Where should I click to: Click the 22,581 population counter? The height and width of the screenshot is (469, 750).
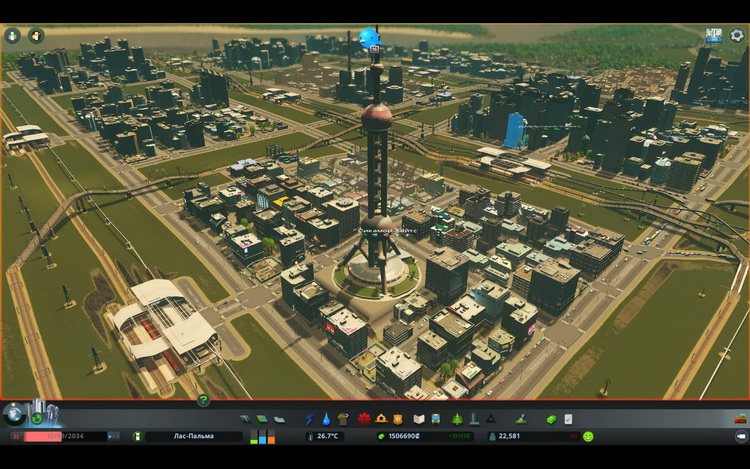click(533, 436)
